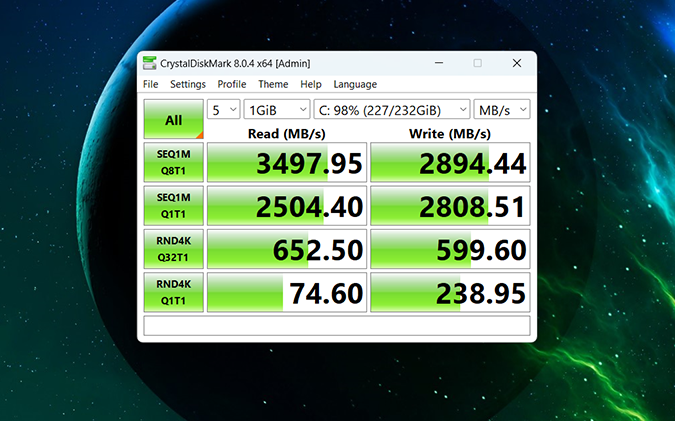Viewport: 675px width, 421px height.
Task: Click the RND4K Q1T1 read value 74.60
Action: click(x=287, y=292)
